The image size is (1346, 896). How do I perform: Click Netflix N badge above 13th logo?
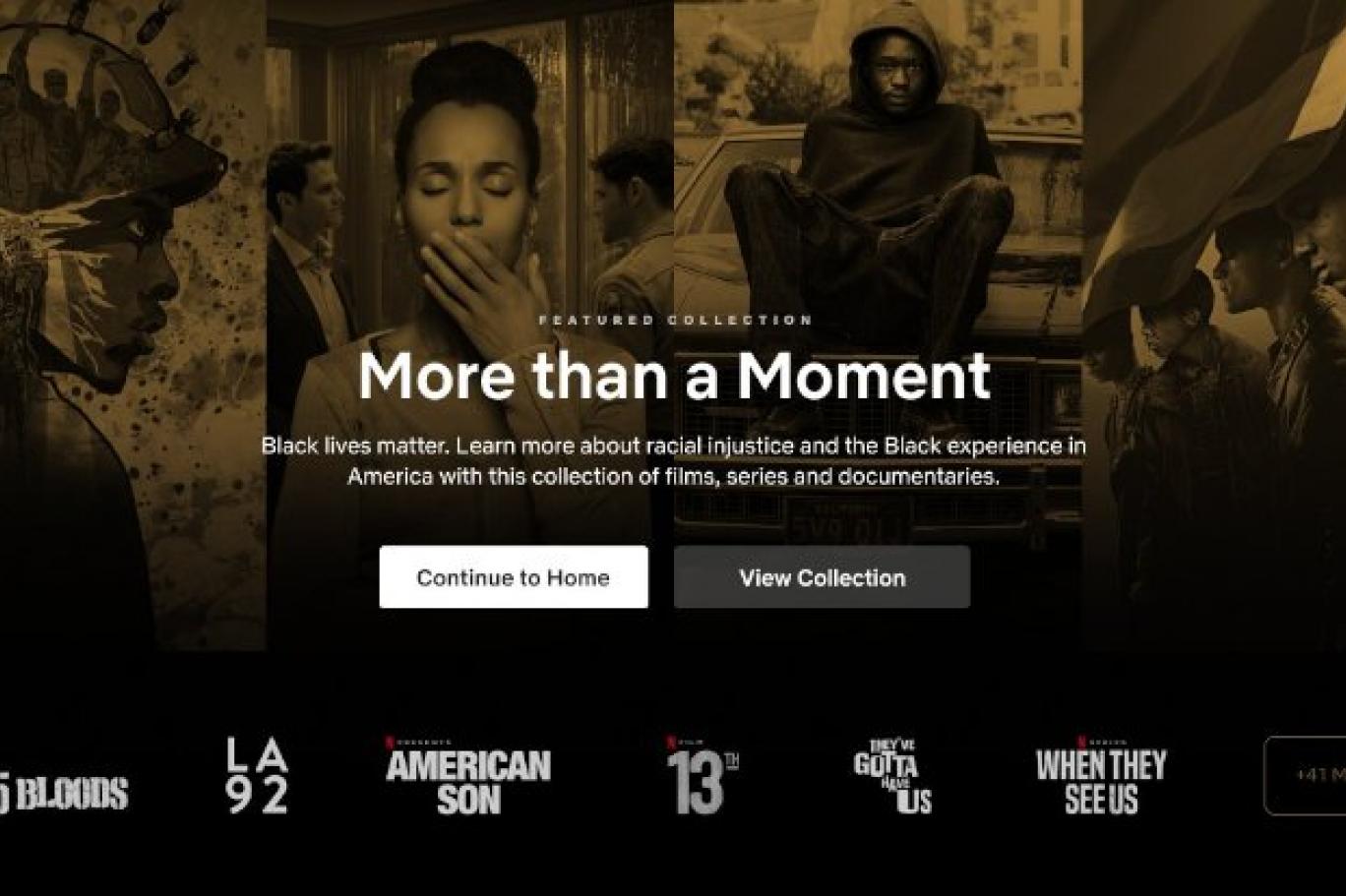pyautogui.click(x=671, y=742)
